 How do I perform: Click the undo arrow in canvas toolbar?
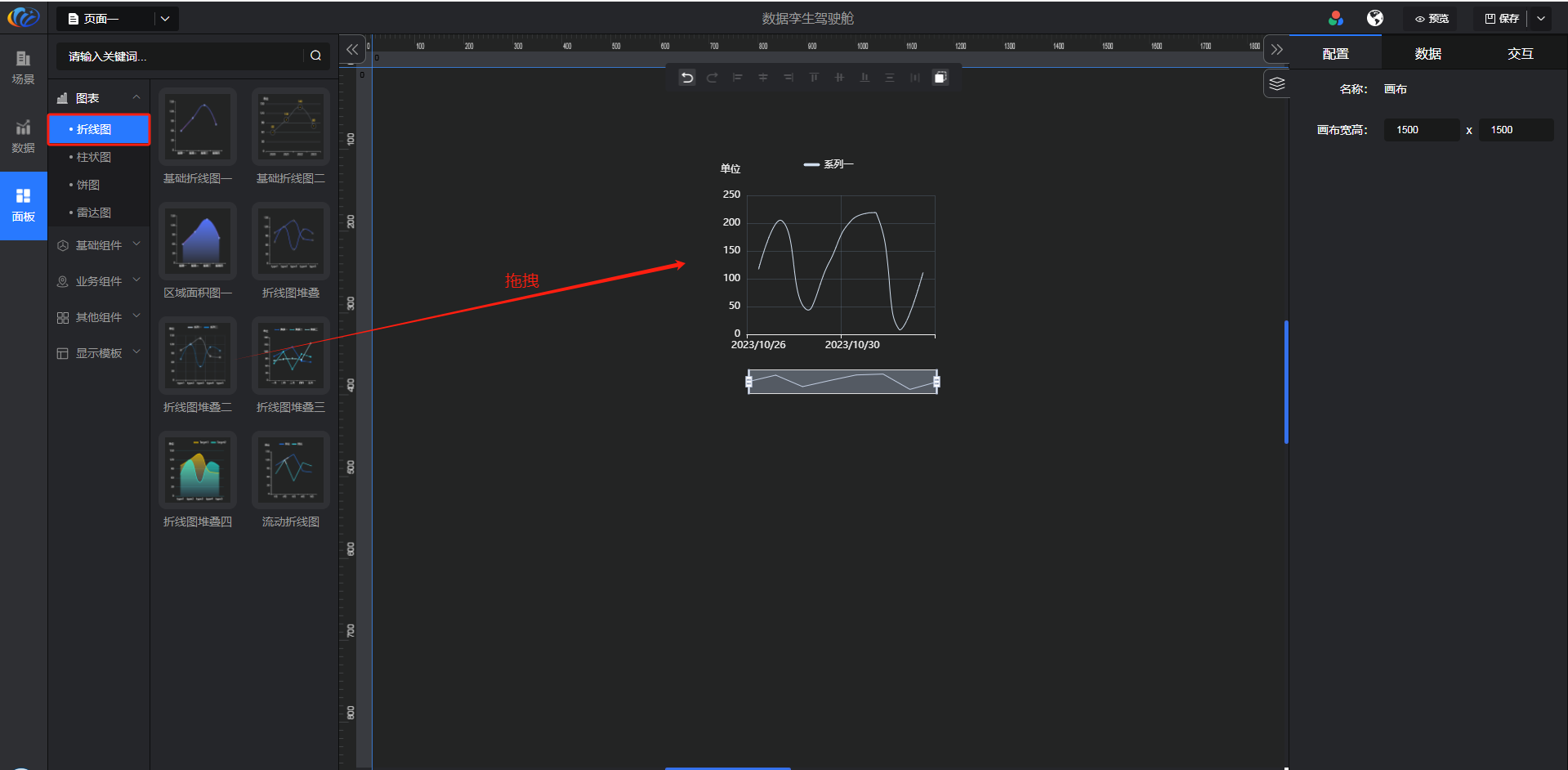(x=687, y=78)
